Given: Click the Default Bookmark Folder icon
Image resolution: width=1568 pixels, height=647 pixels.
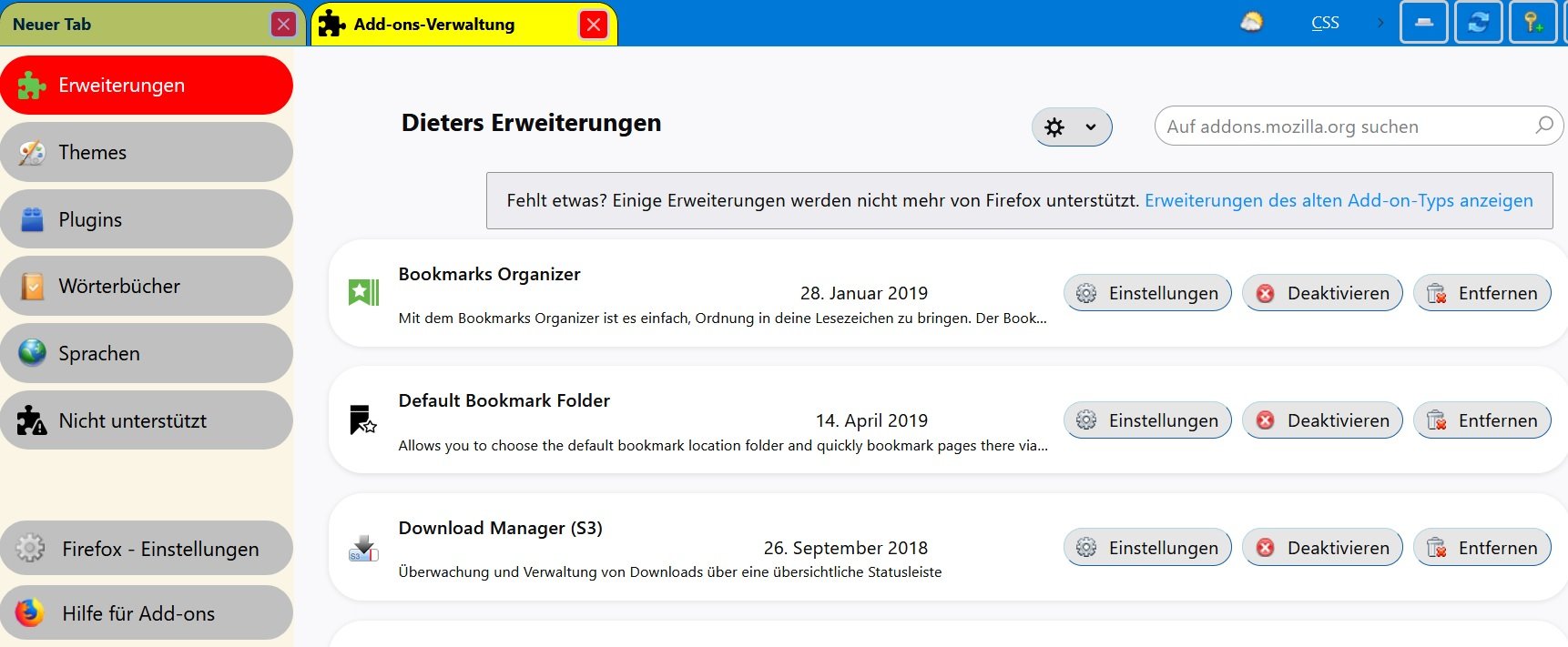Looking at the screenshot, I should click(x=363, y=420).
